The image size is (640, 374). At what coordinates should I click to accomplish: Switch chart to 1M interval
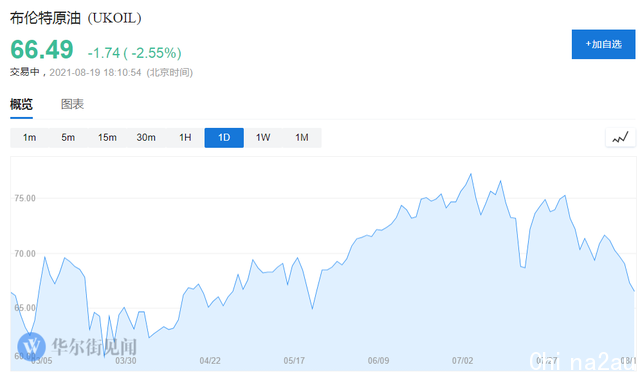click(x=302, y=138)
